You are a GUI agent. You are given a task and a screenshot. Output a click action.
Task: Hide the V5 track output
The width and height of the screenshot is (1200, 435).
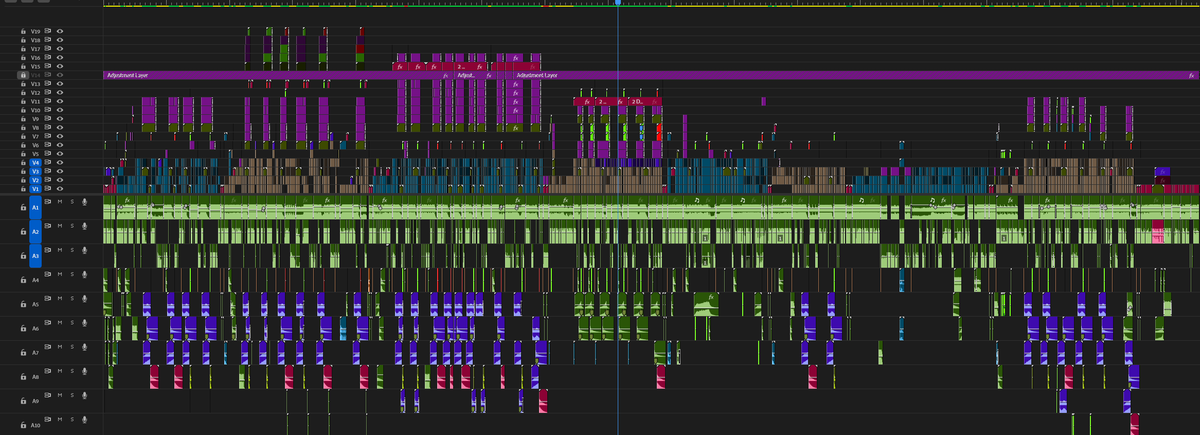60,154
